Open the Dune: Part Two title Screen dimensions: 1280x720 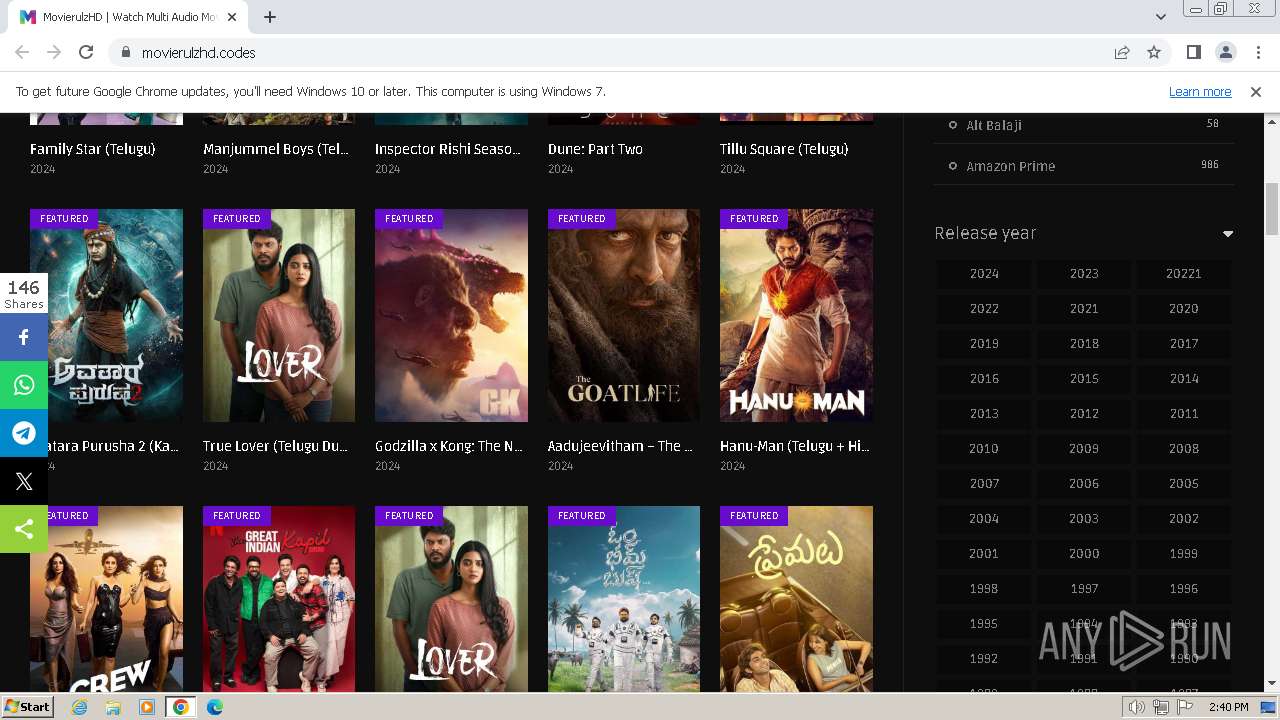pos(595,149)
